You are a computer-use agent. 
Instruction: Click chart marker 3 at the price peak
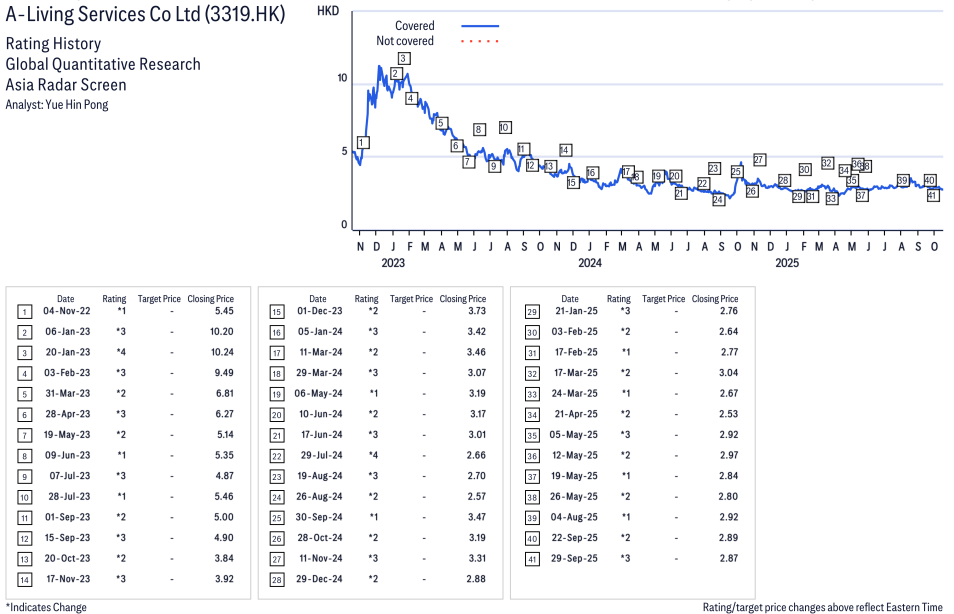click(403, 58)
